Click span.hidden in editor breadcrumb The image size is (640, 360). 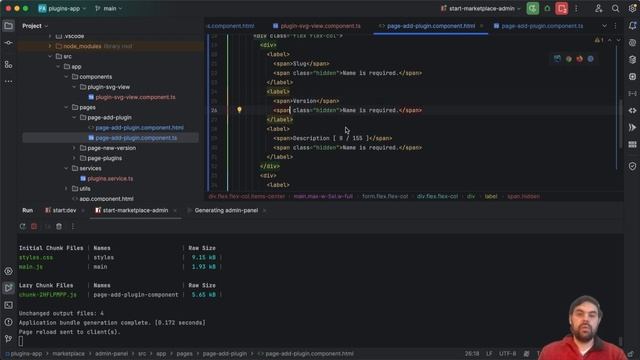[x=523, y=196]
